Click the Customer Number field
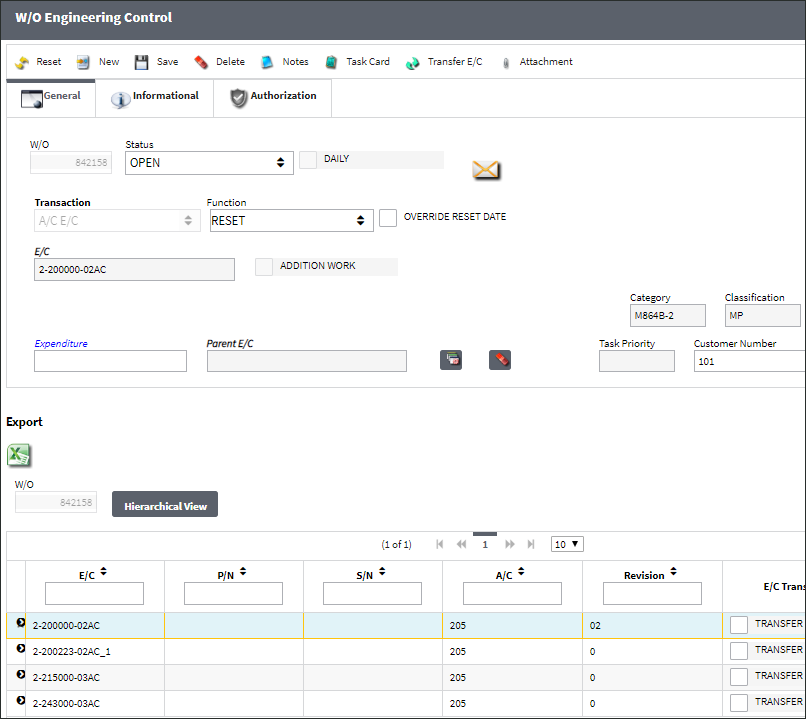The image size is (806, 719). click(749, 361)
